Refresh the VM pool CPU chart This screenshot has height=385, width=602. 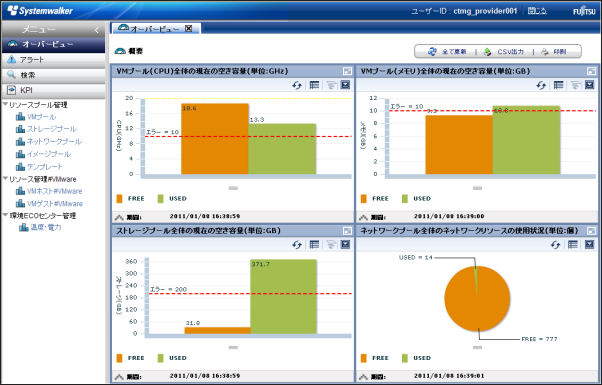[x=297, y=85]
